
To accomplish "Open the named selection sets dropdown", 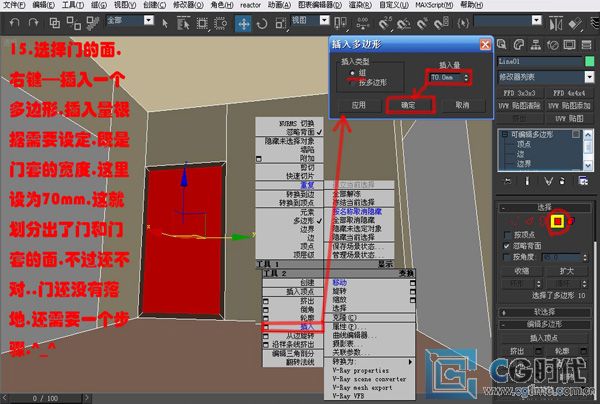I will click(537, 20).
